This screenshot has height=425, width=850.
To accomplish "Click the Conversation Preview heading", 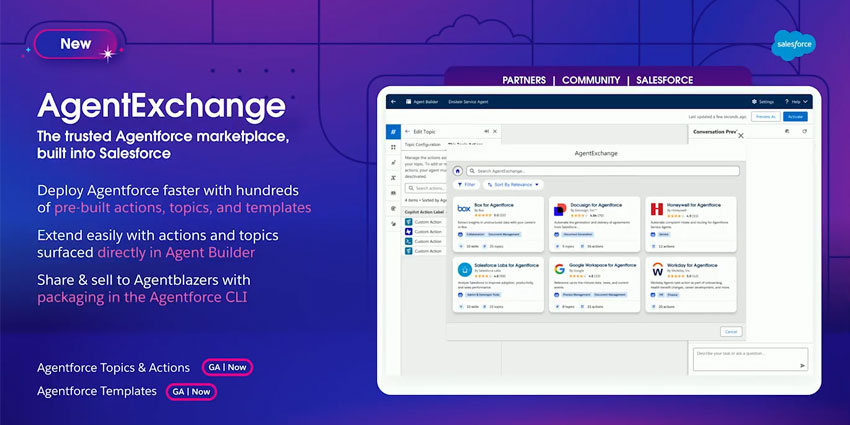I will [714, 132].
